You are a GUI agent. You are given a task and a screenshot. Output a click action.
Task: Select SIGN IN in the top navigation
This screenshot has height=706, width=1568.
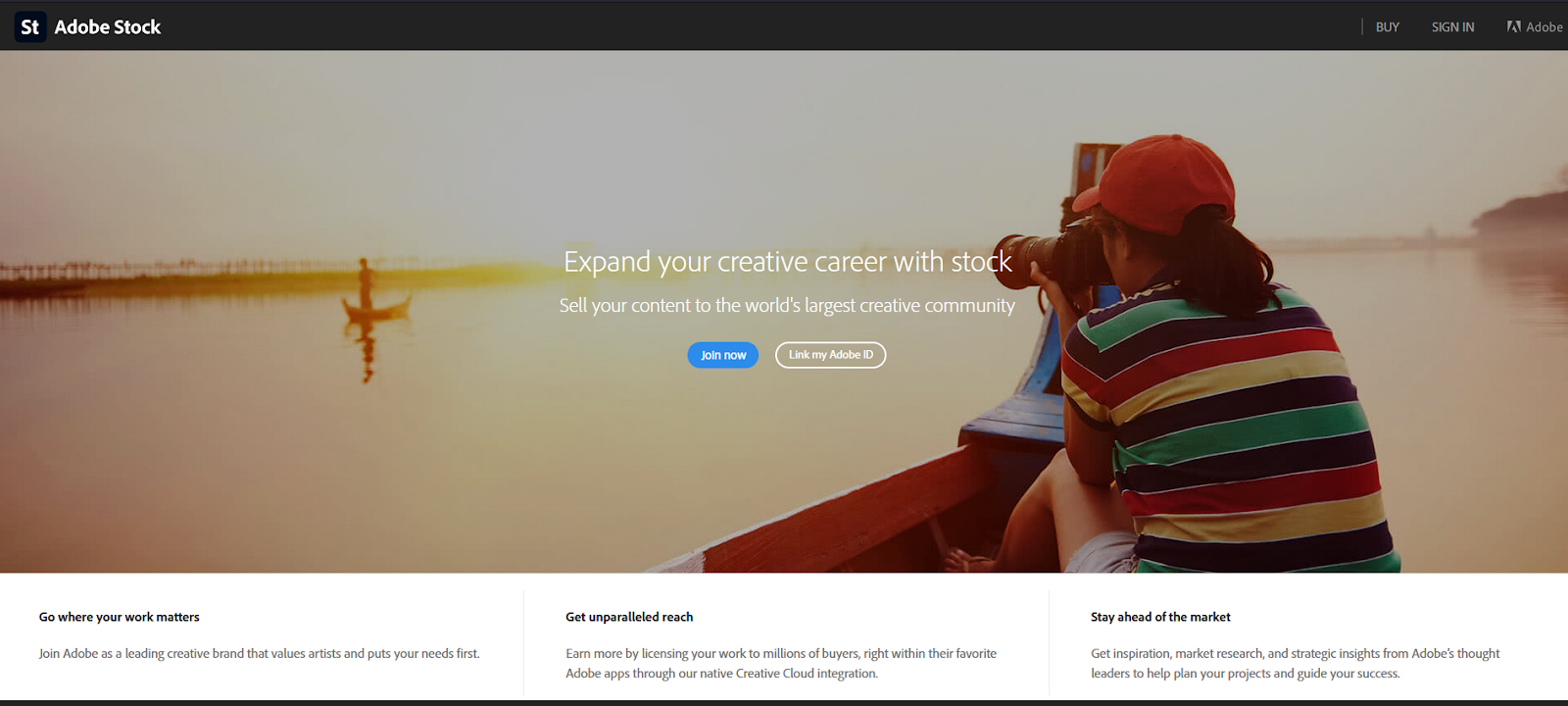tap(1452, 27)
